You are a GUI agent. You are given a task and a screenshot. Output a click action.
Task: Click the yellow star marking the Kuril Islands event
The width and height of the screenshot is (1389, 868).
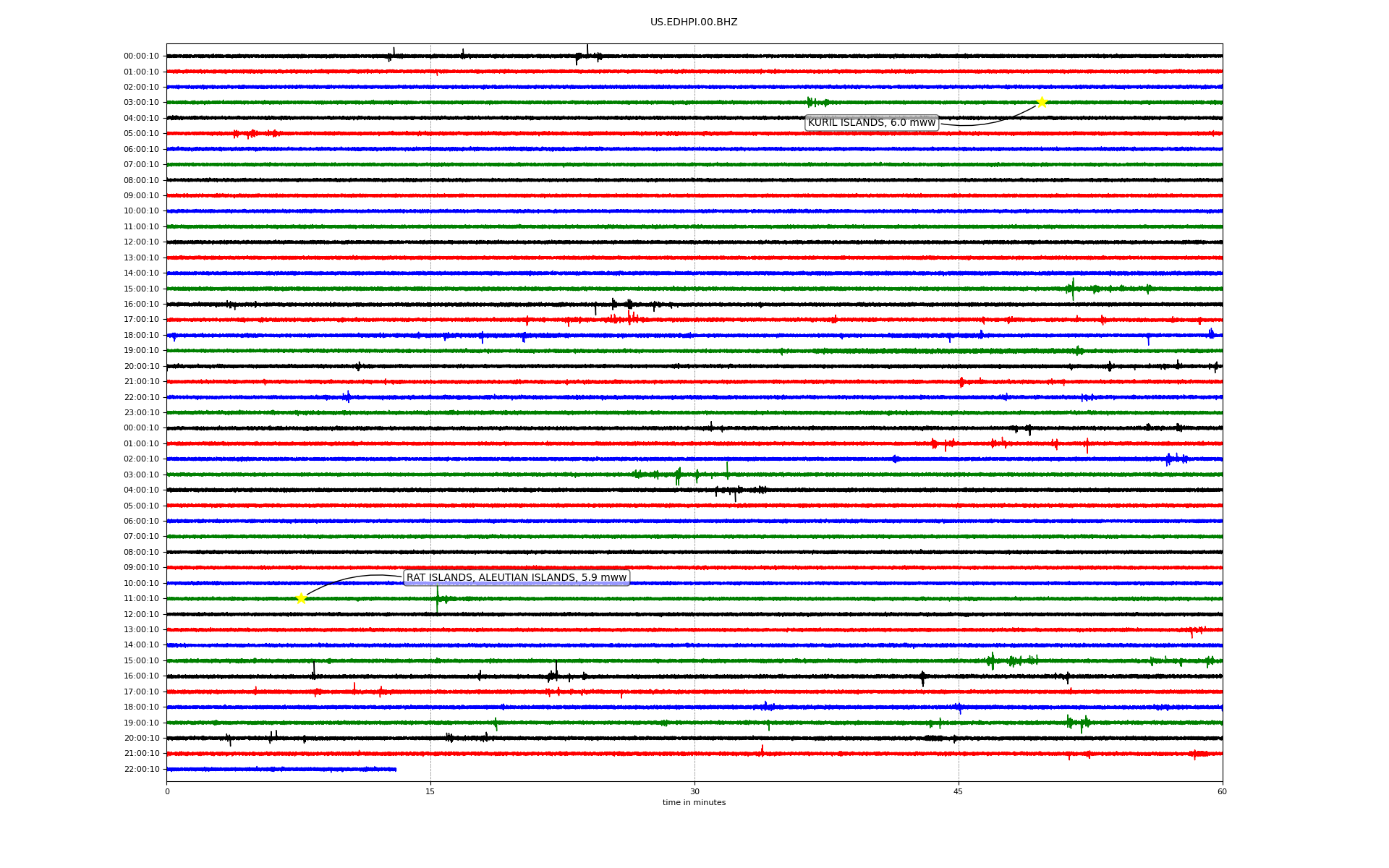pyautogui.click(x=1042, y=102)
